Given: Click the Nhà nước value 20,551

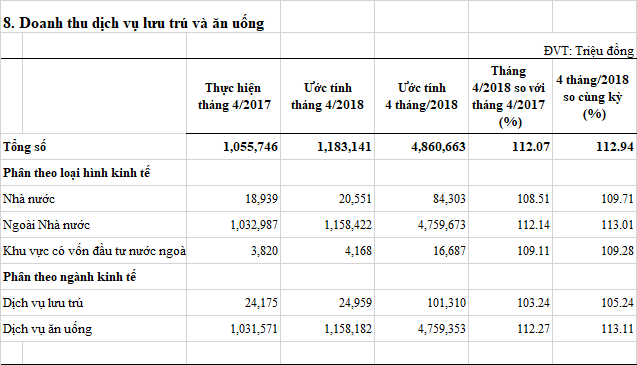Looking at the screenshot, I should 355,199.
